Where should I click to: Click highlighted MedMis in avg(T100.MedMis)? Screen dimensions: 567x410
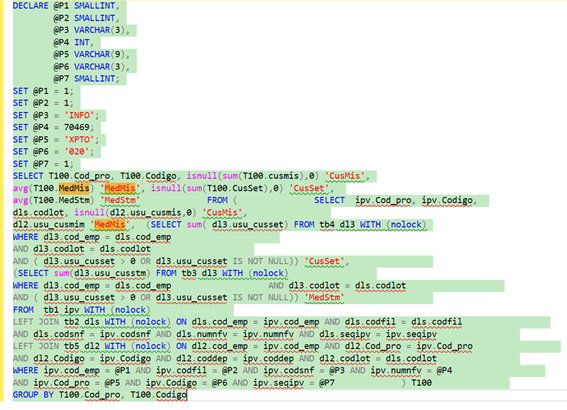[74, 188]
